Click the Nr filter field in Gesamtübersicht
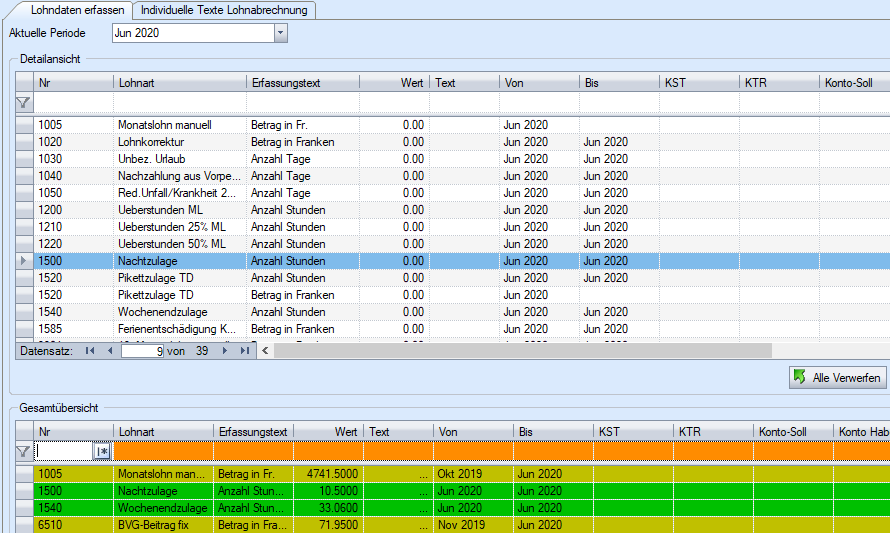890x533 pixels. 63,452
